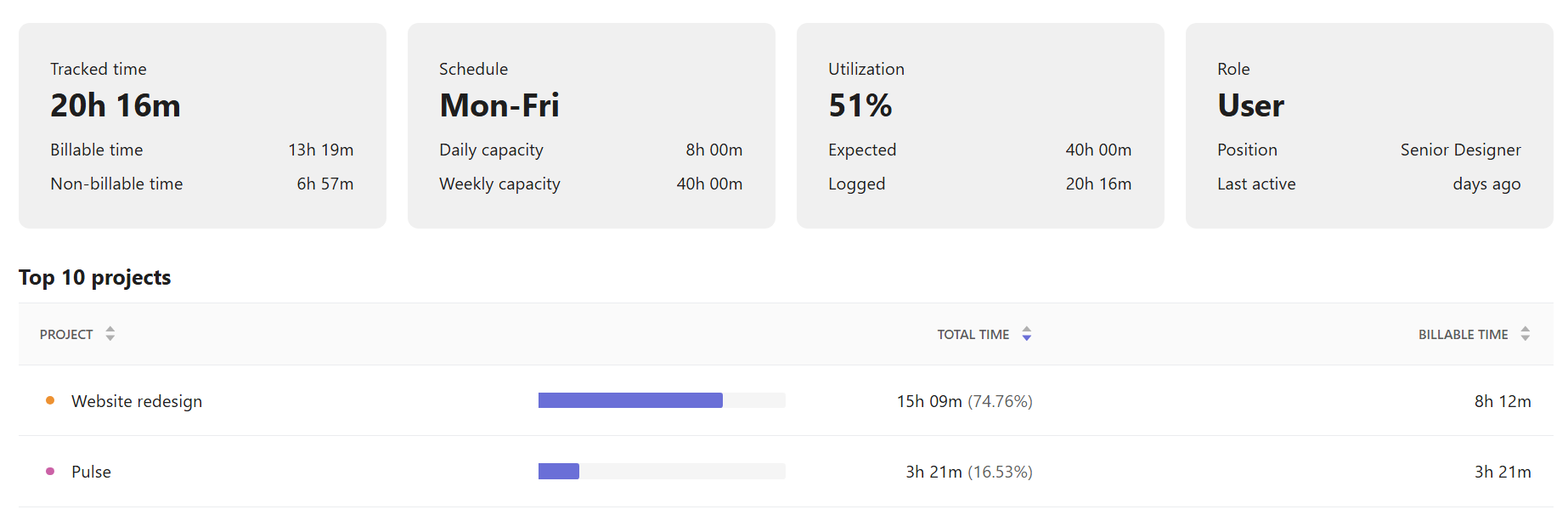Click the Senior Designer position value
1568x515 pixels.
[x=1461, y=150]
